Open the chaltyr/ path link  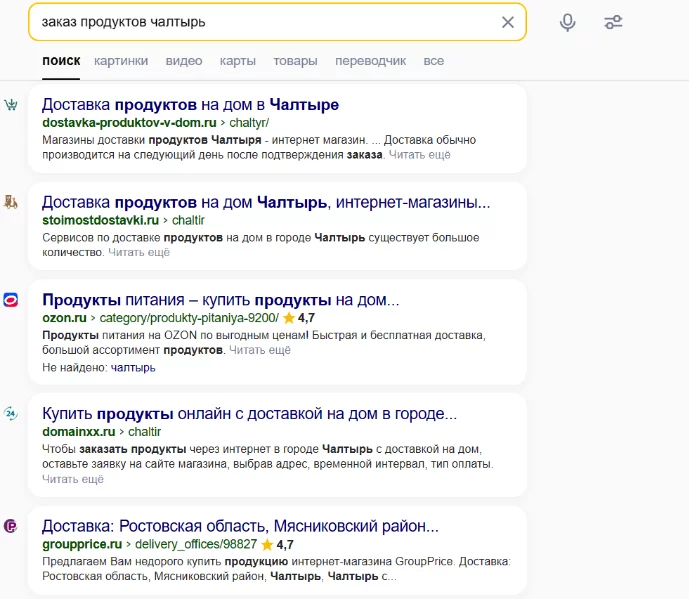click(249, 123)
